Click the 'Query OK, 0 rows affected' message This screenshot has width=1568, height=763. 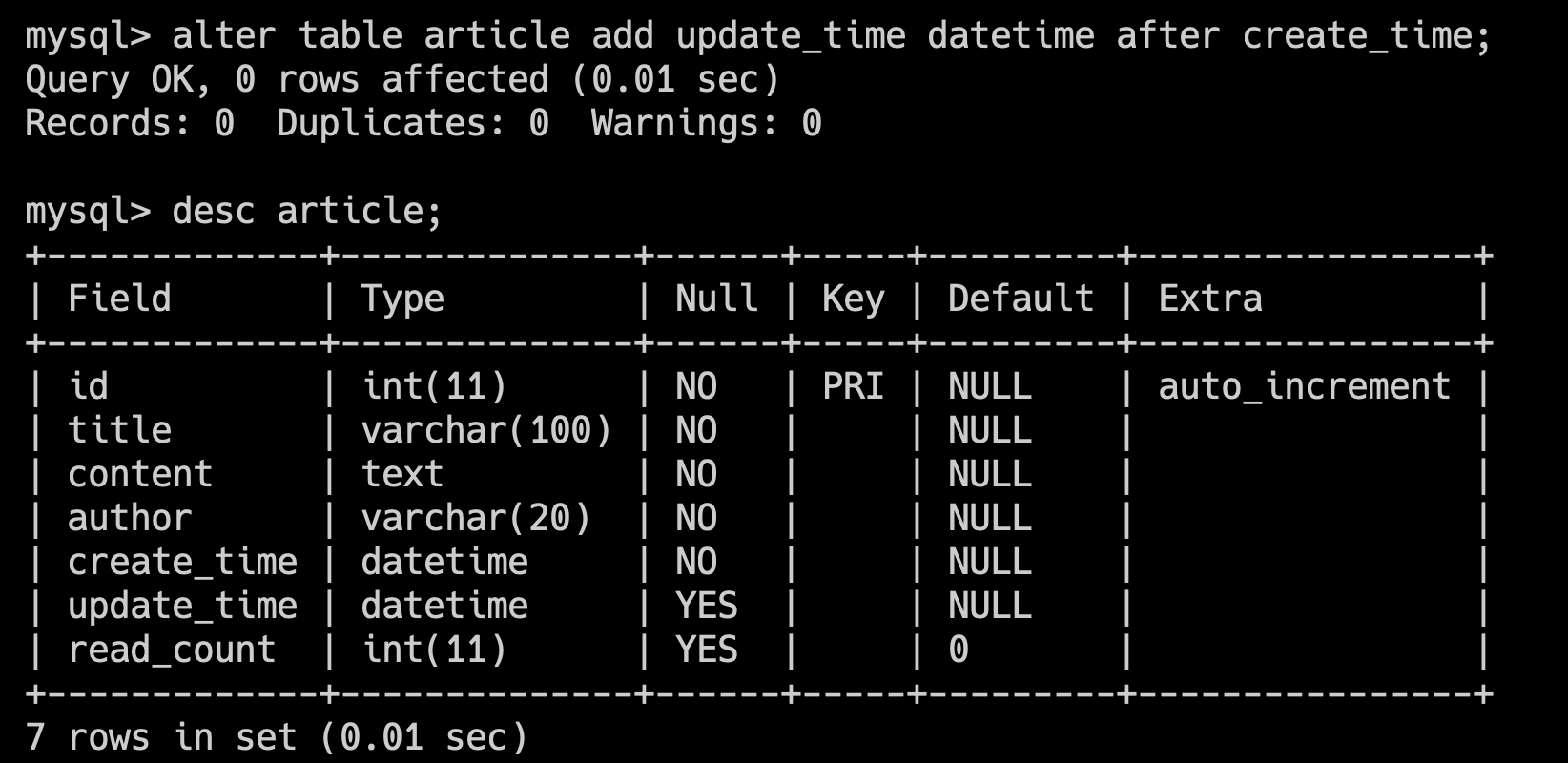click(x=402, y=80)
